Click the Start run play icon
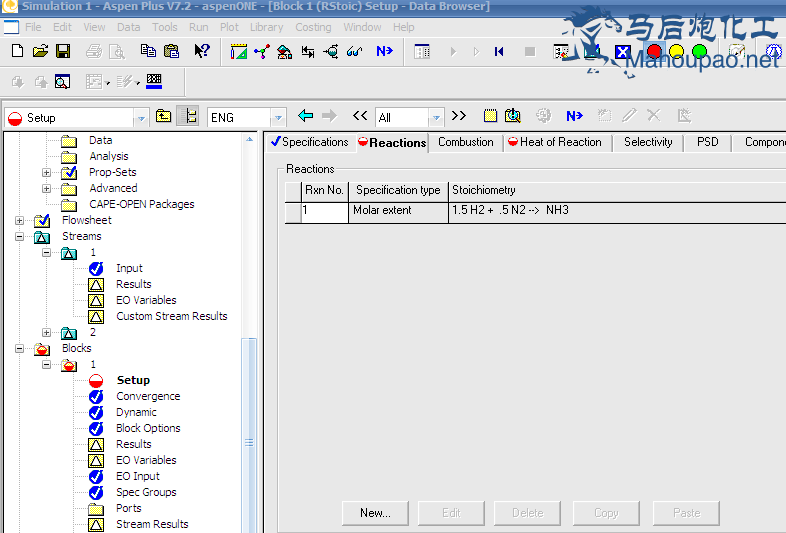This screenshot has height=533, width=786. [453, 52]
